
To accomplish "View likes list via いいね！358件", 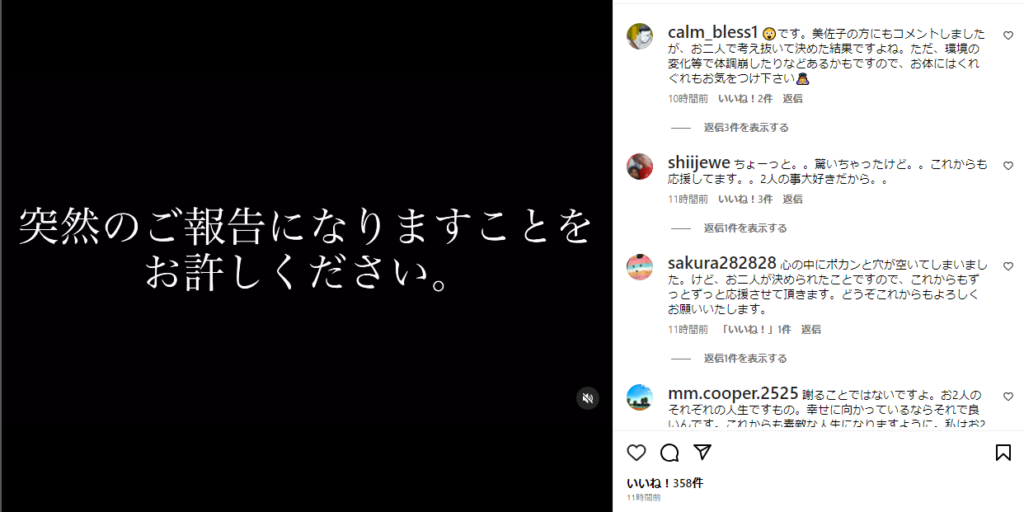I will (665, 483).
